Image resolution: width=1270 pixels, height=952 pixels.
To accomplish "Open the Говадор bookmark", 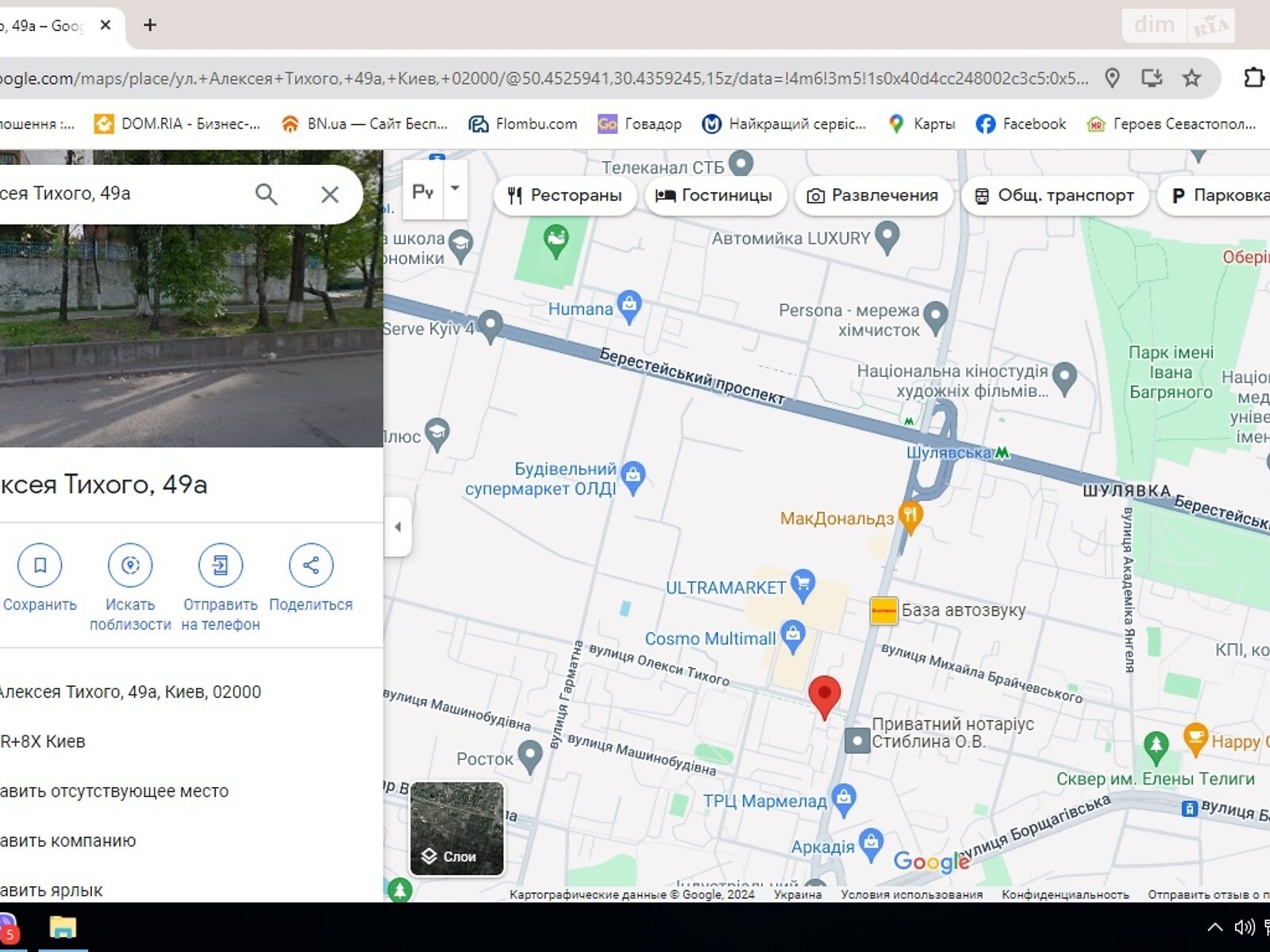I will 640,124.
